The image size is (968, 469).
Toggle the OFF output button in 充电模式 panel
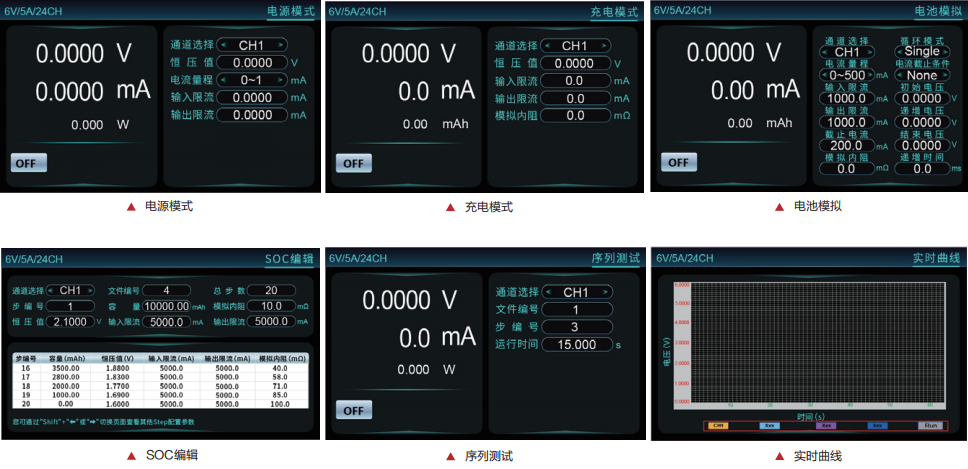pos(353,162)
